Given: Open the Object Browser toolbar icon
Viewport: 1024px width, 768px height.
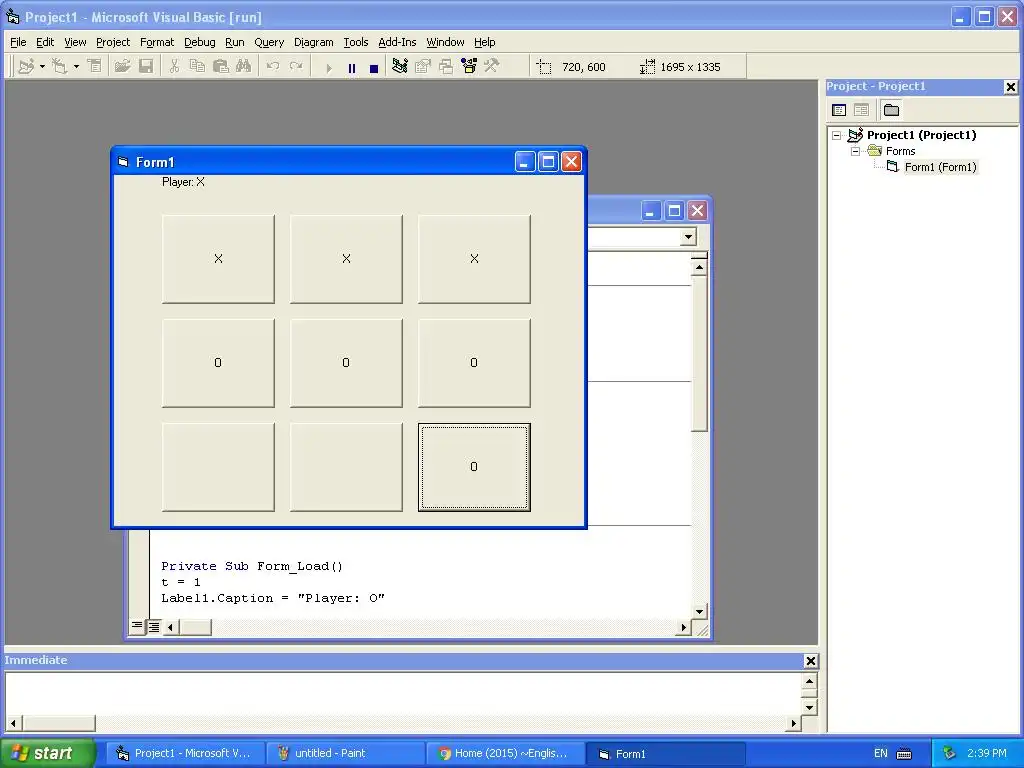Looking at the screenshot, I should click(469, 67).
